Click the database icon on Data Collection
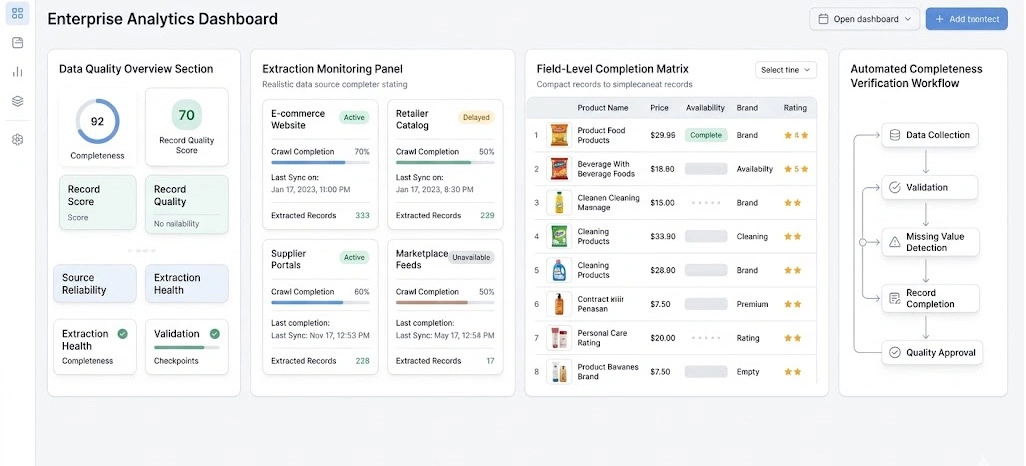This screenshot has width=1026, height=466. point(894,135)
